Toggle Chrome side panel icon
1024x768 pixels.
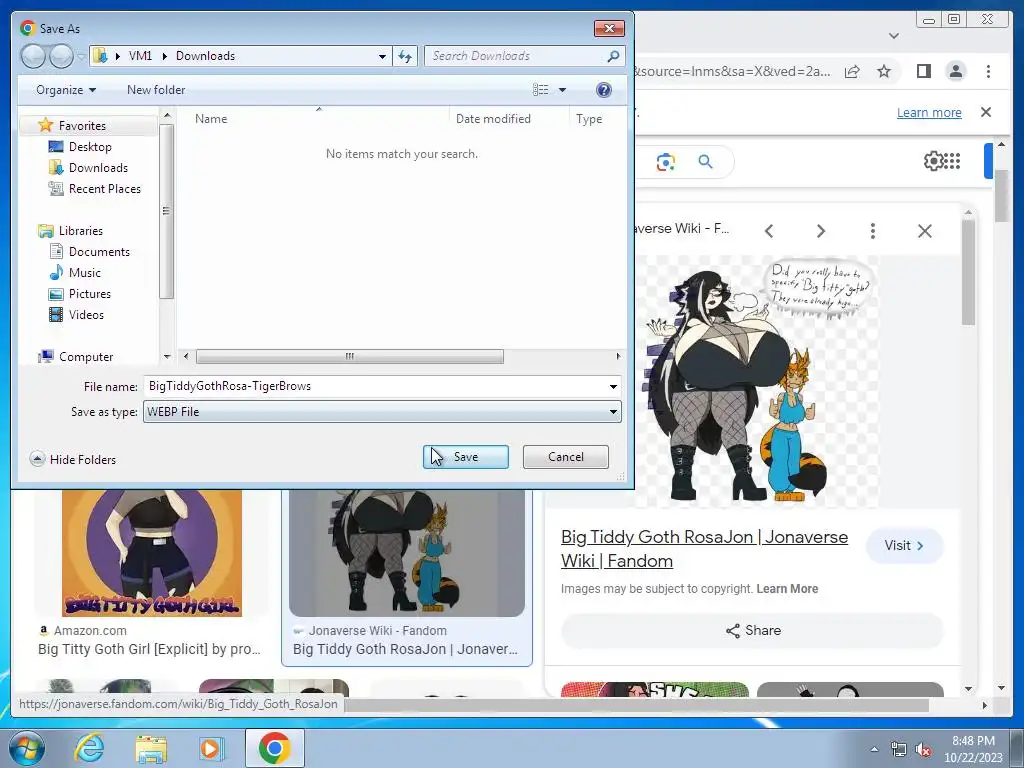click(923, 71)
